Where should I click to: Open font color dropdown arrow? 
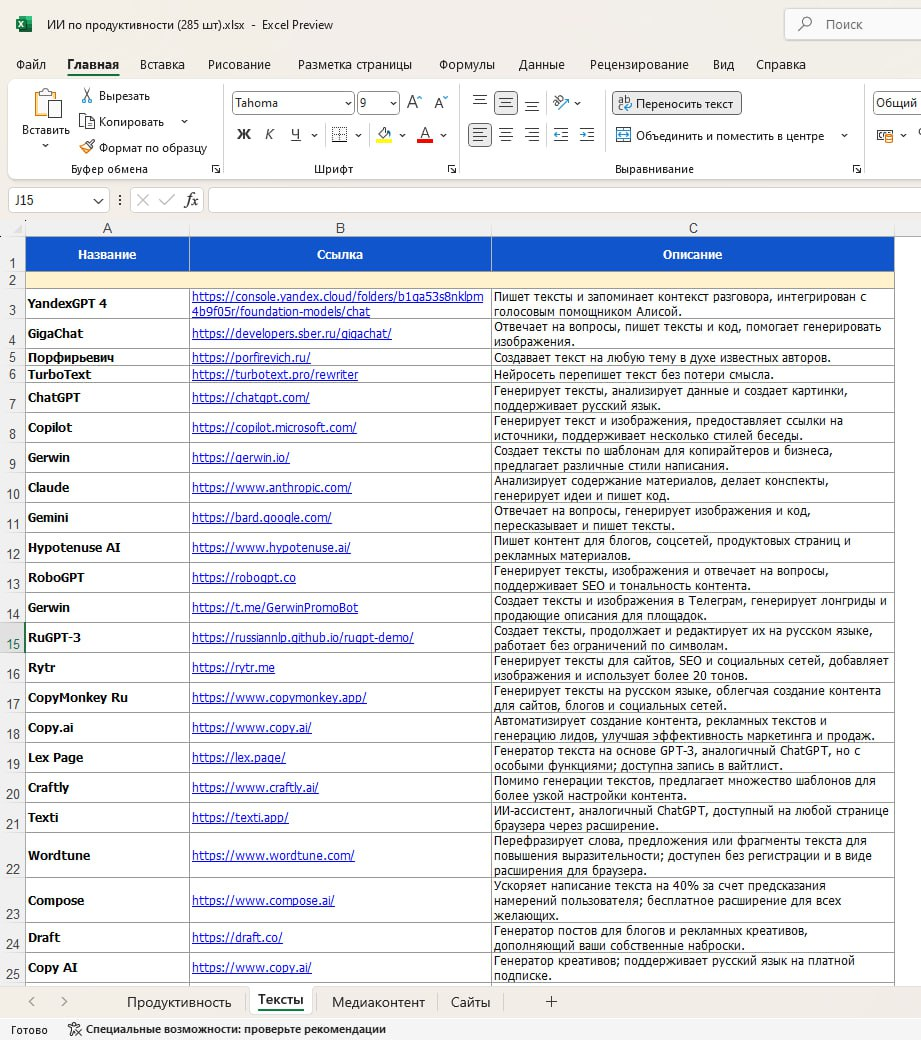coord(444,135)
